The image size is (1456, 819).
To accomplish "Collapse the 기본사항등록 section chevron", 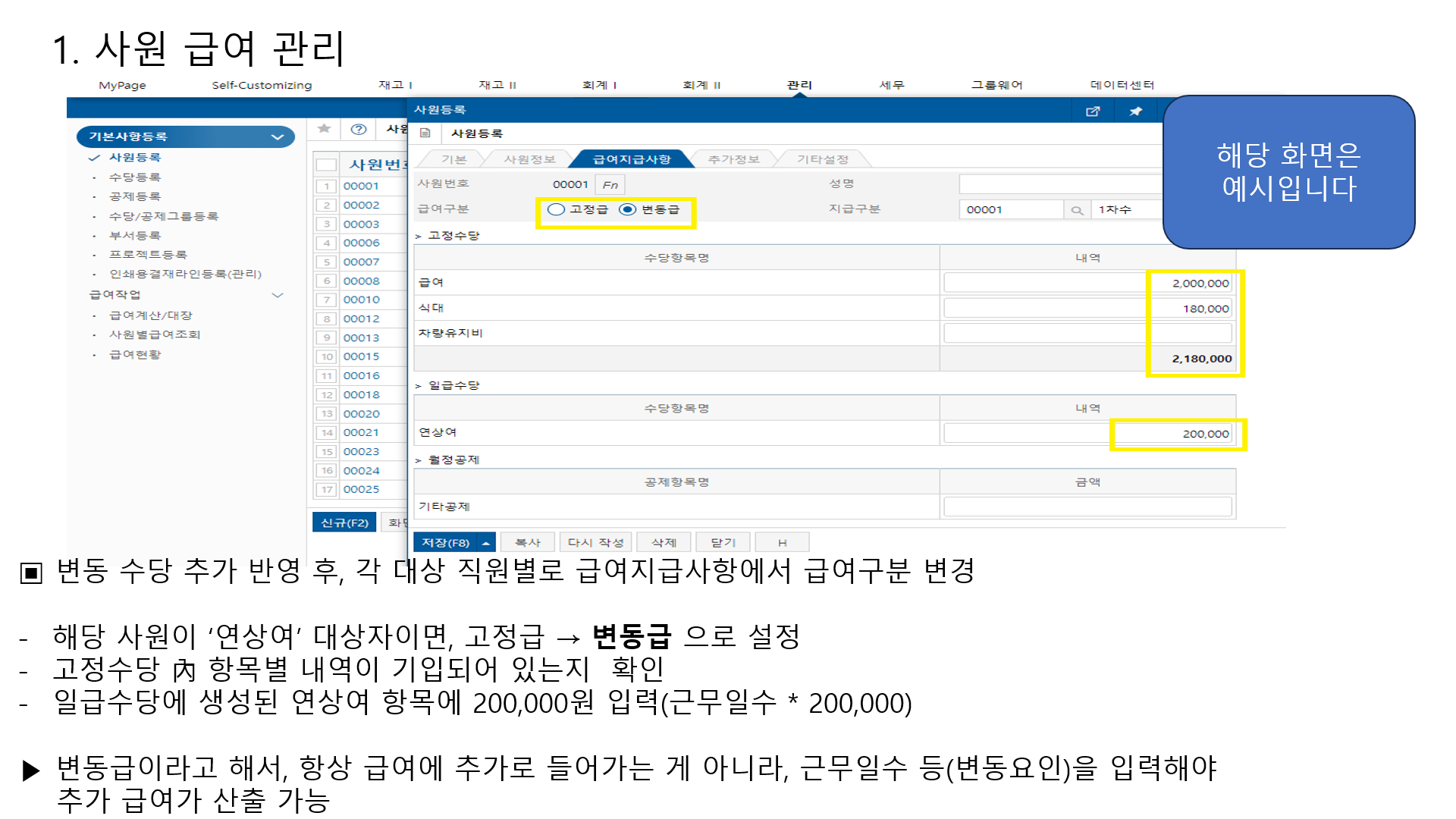I will pyautogui.click(x=278, y=137).
